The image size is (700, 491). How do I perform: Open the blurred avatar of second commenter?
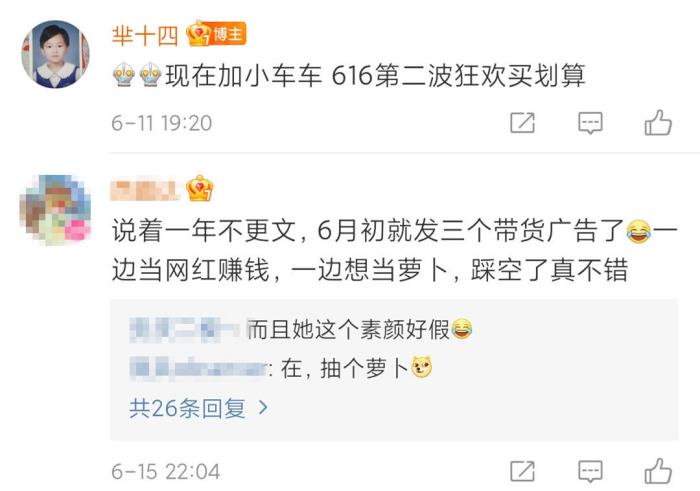pos(55,210)
